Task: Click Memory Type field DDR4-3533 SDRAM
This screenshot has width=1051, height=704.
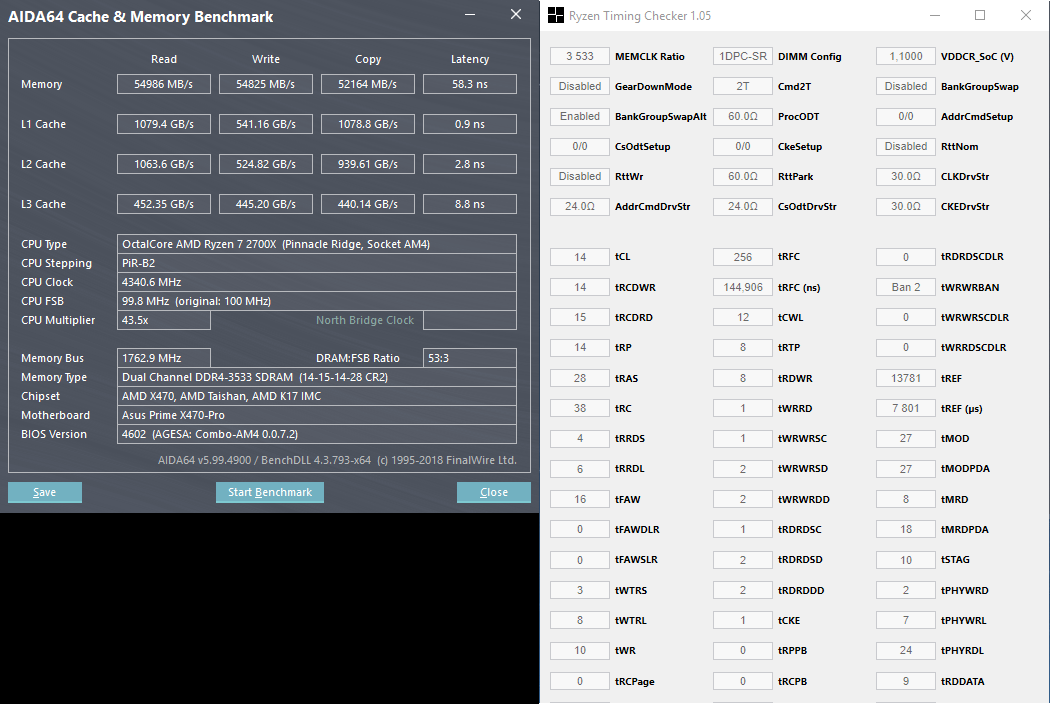Action: click(x=316, y=377)
